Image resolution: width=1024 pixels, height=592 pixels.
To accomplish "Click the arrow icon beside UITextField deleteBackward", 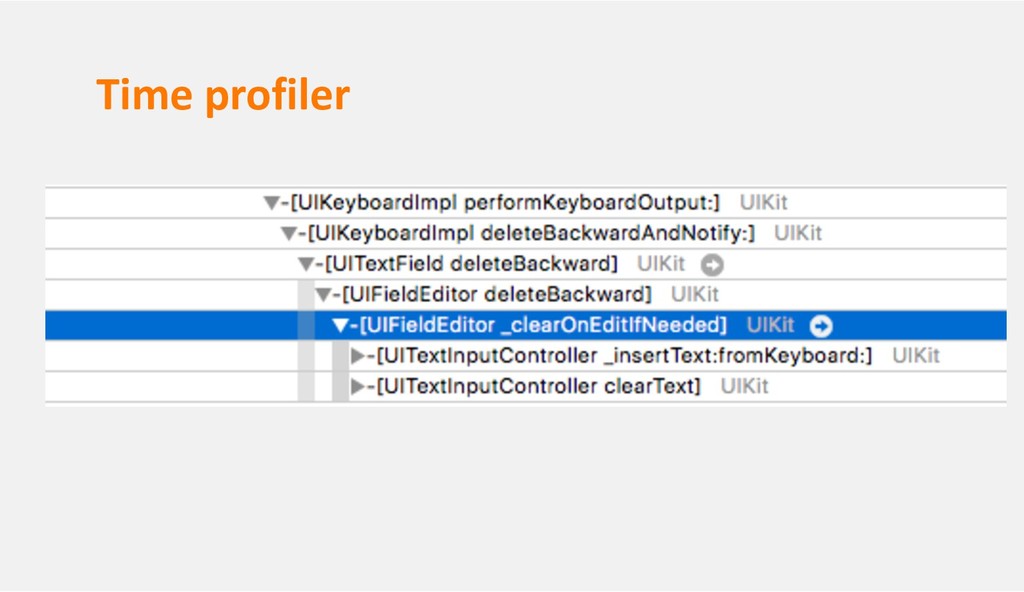I will tap(712, 265).
